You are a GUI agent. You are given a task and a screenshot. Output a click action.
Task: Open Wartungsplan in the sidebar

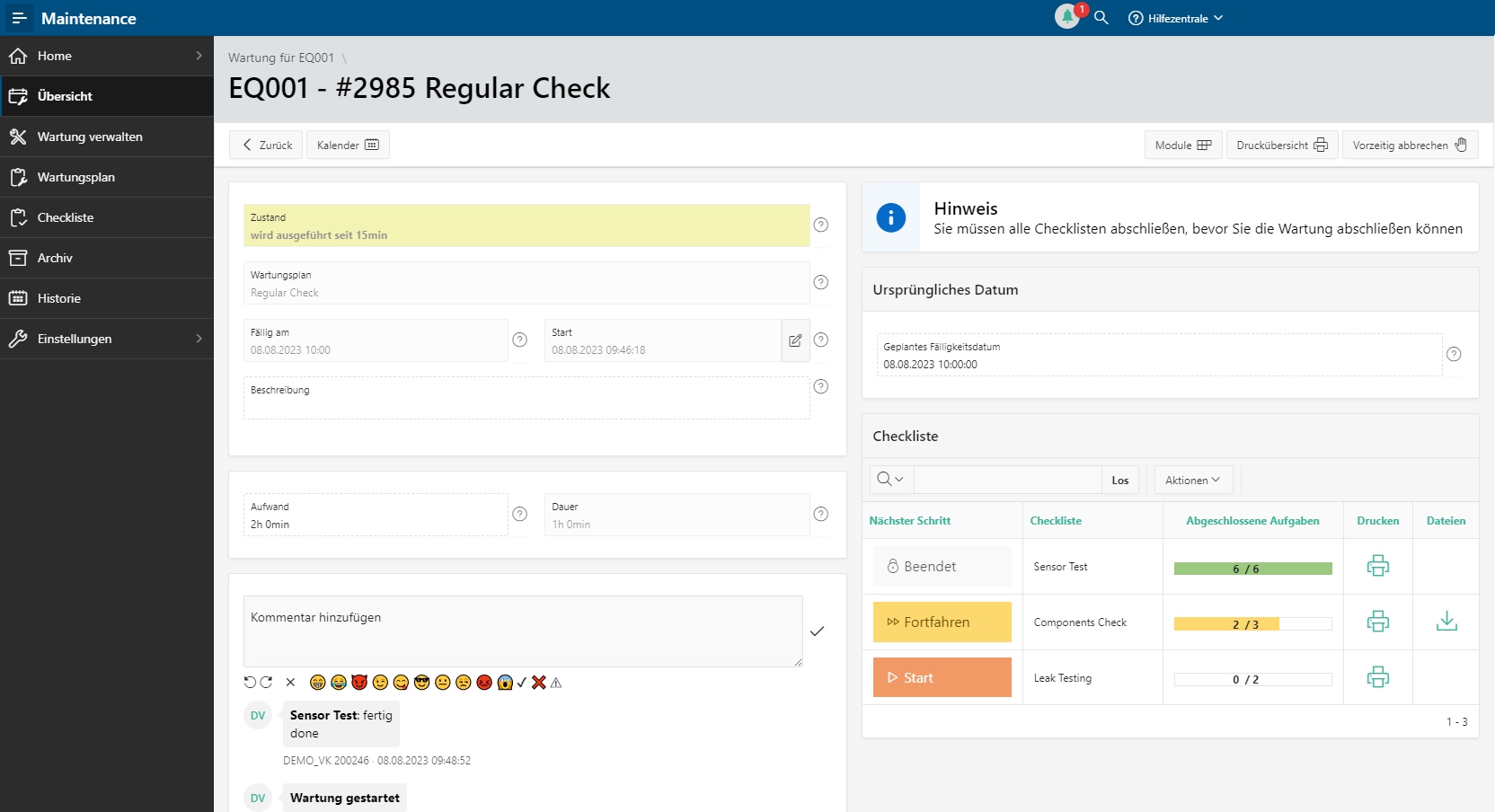[x=76, y=177]
